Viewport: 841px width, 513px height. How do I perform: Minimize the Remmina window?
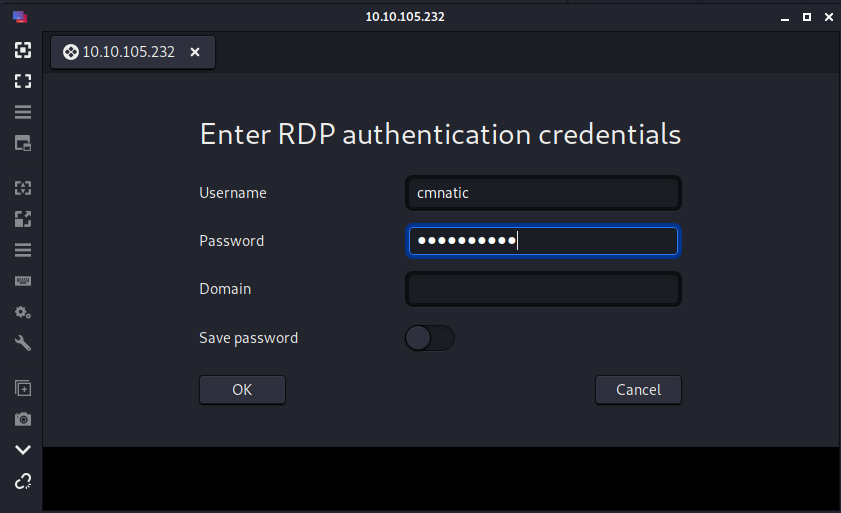pyautogui.click(x=785, y=18)
